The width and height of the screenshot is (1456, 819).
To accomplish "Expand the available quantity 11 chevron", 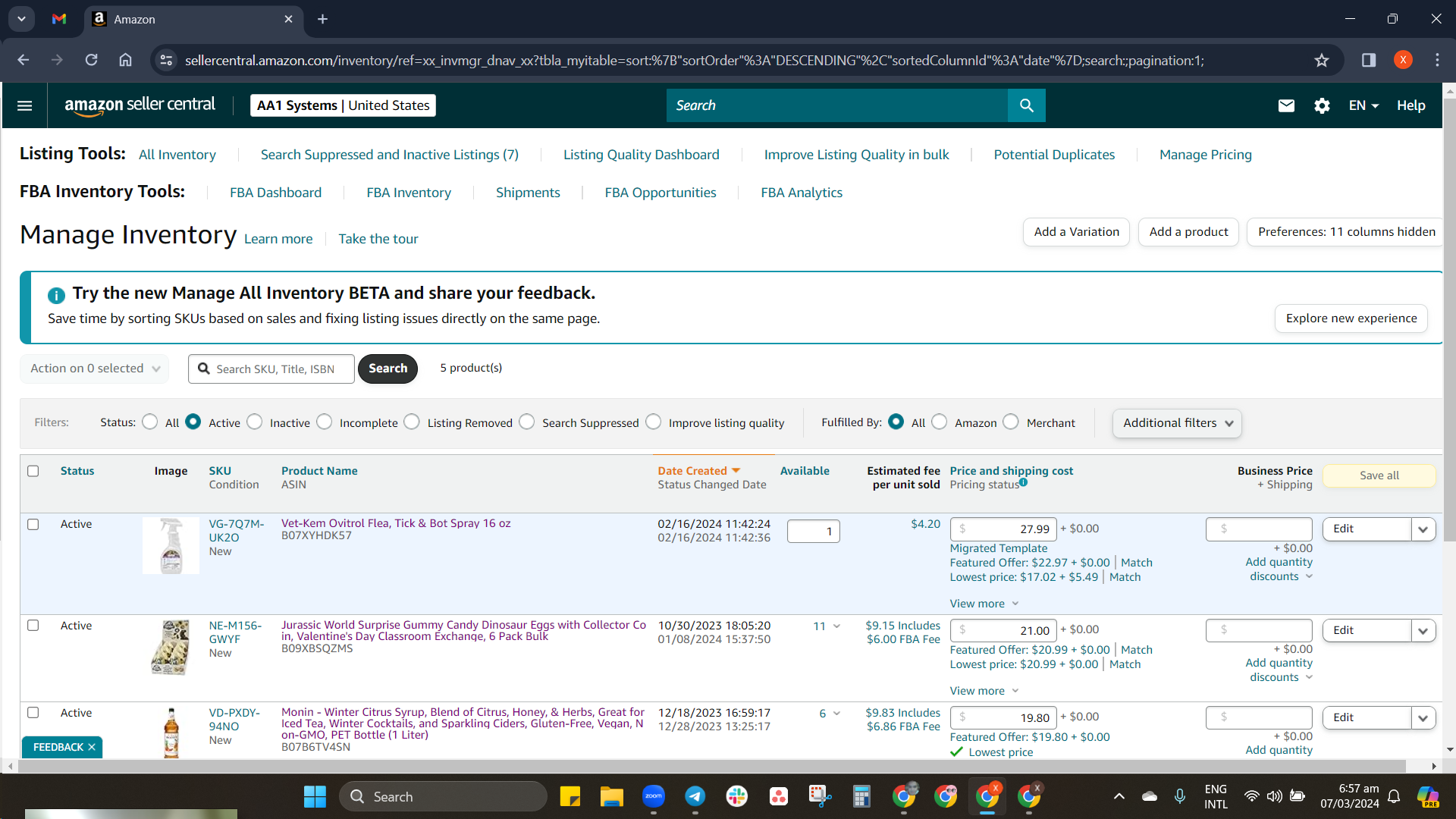I will 836,626.
